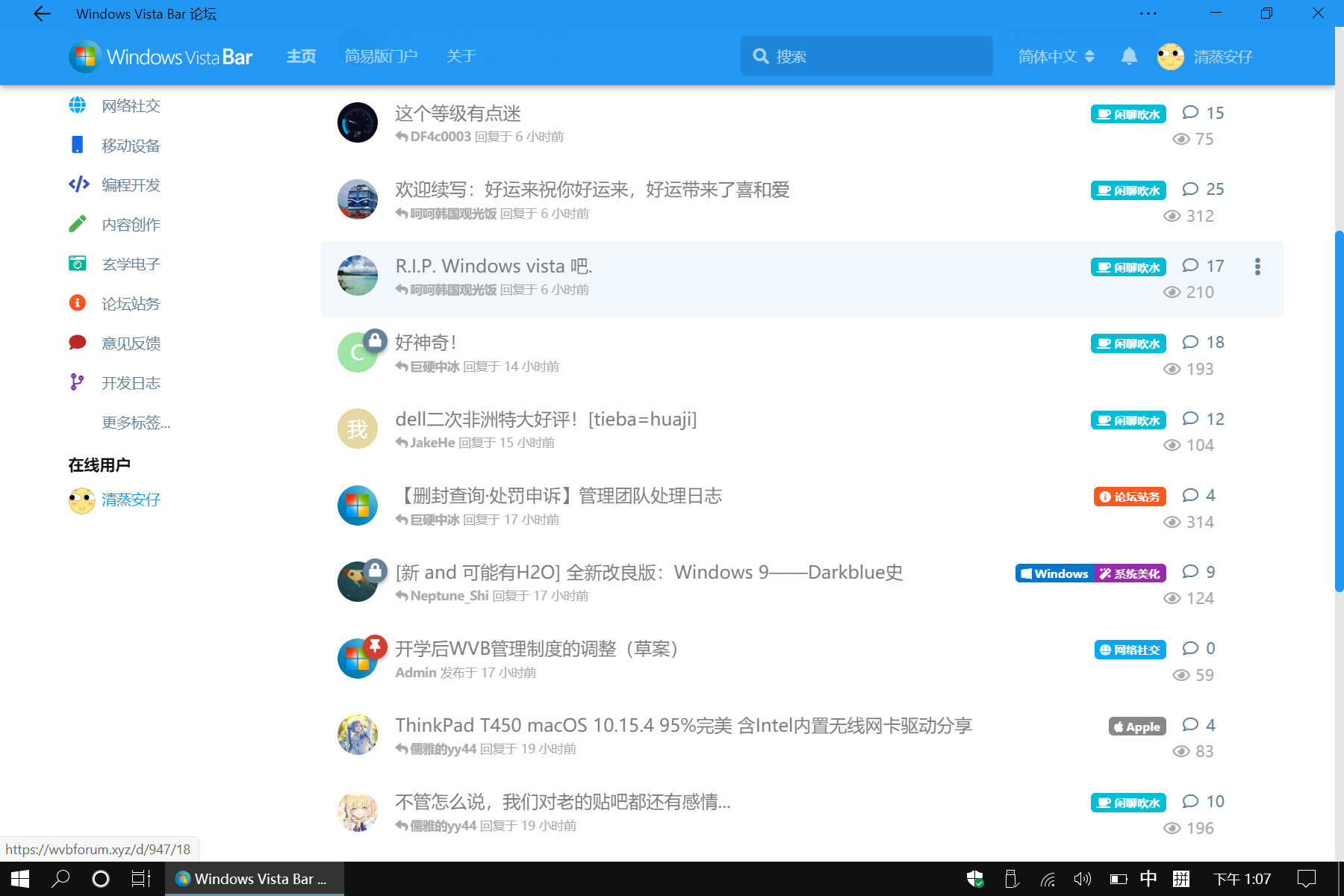Click the avatar of 这个等级有点迷 post

point(358,122)
